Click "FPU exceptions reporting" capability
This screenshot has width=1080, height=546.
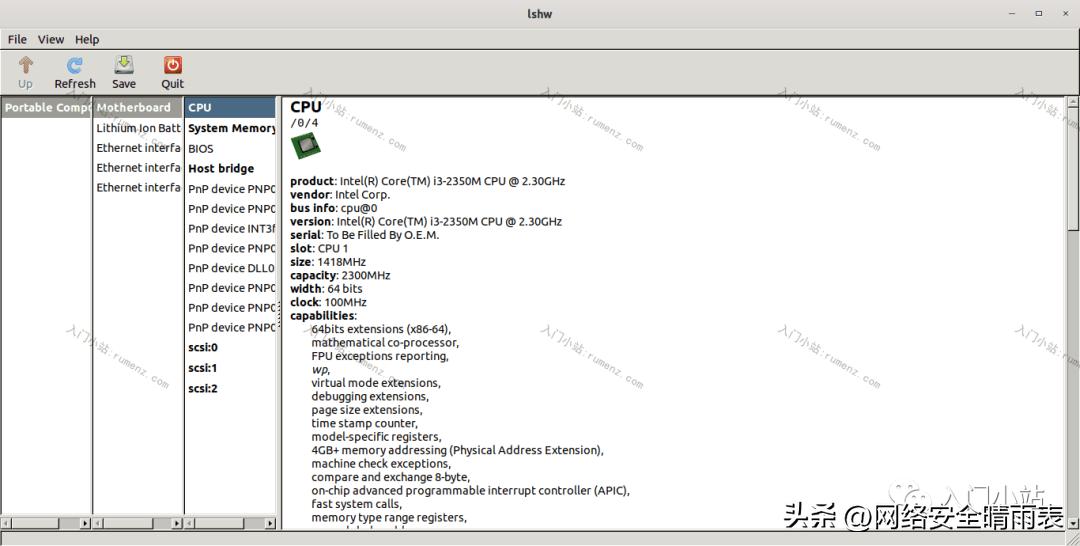pos(380,356)
